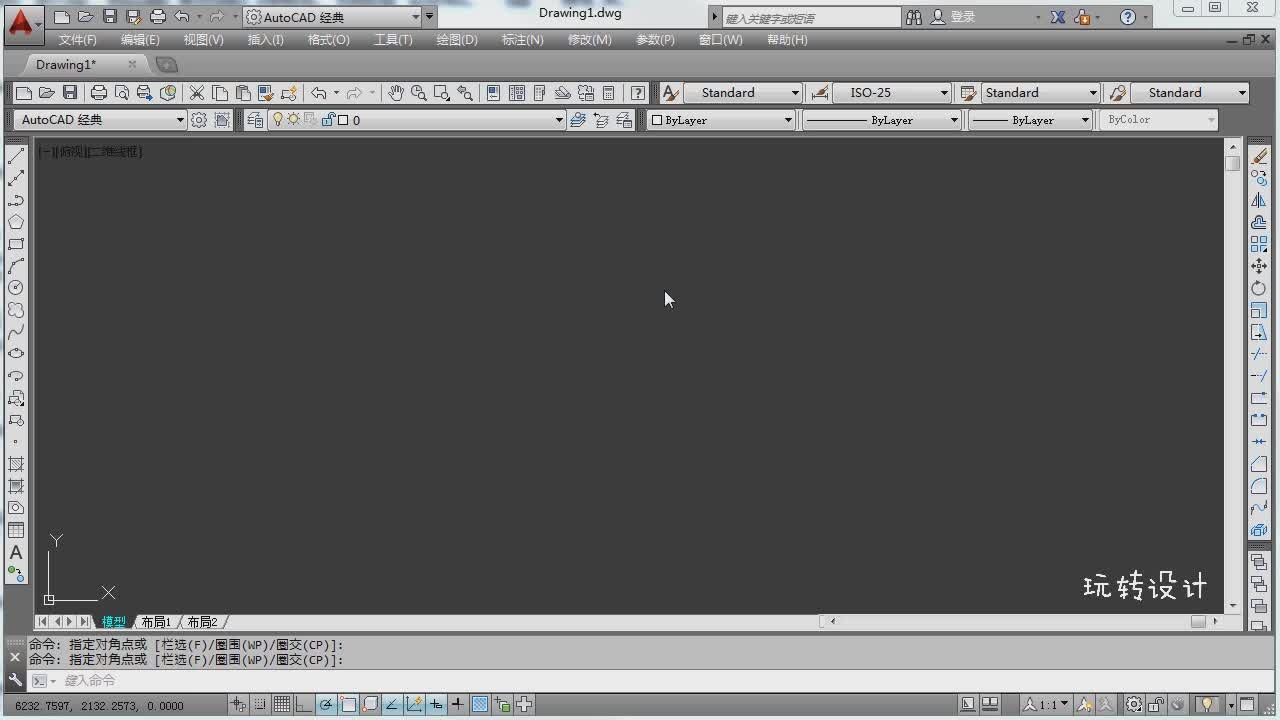This screenshot has height=720, width=1280.
Task: Click the Save floppy icon in toolbar
Action: coord(70,93)
